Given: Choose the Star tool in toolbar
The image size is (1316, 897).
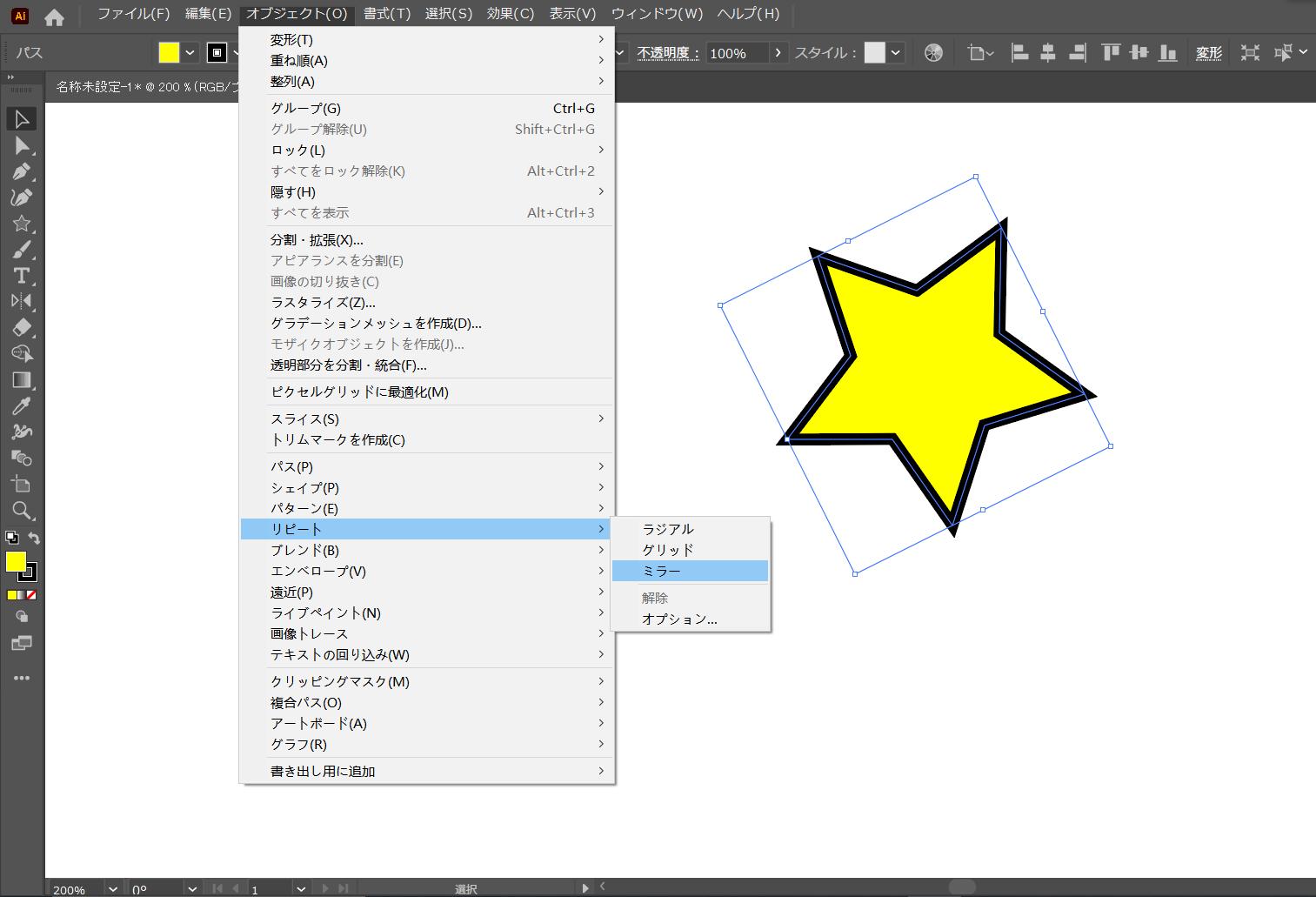Looking at the screenshot, I should click(x=22, y=224).
